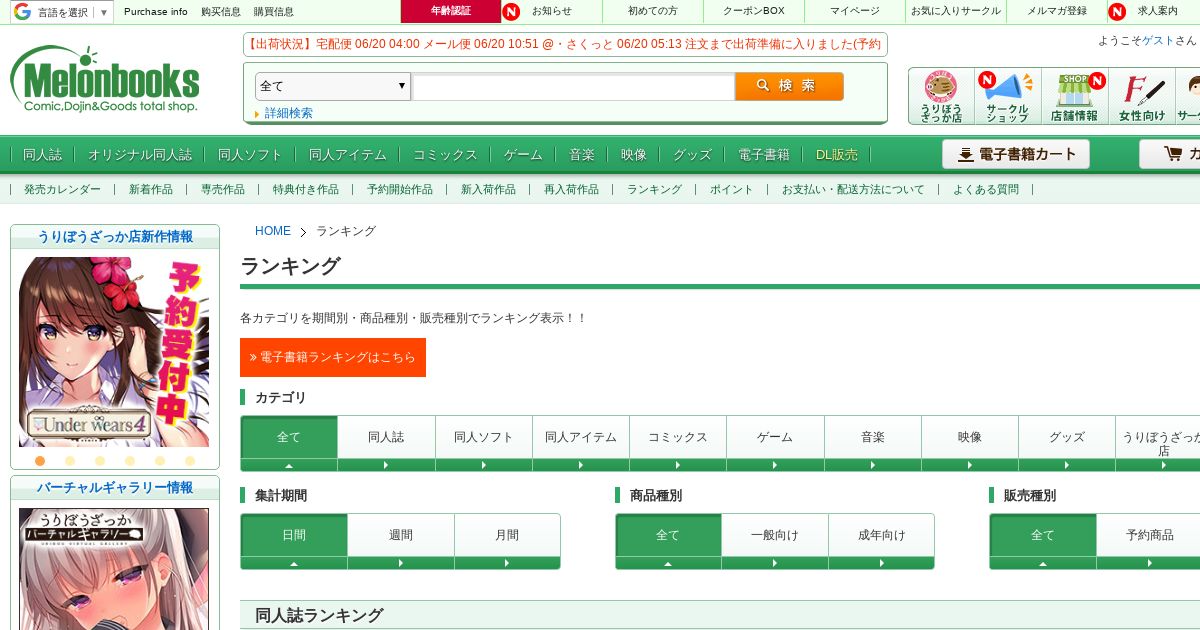Open the 電子書籍カート button
The image size is (1200, 630).
(1016, 154)
